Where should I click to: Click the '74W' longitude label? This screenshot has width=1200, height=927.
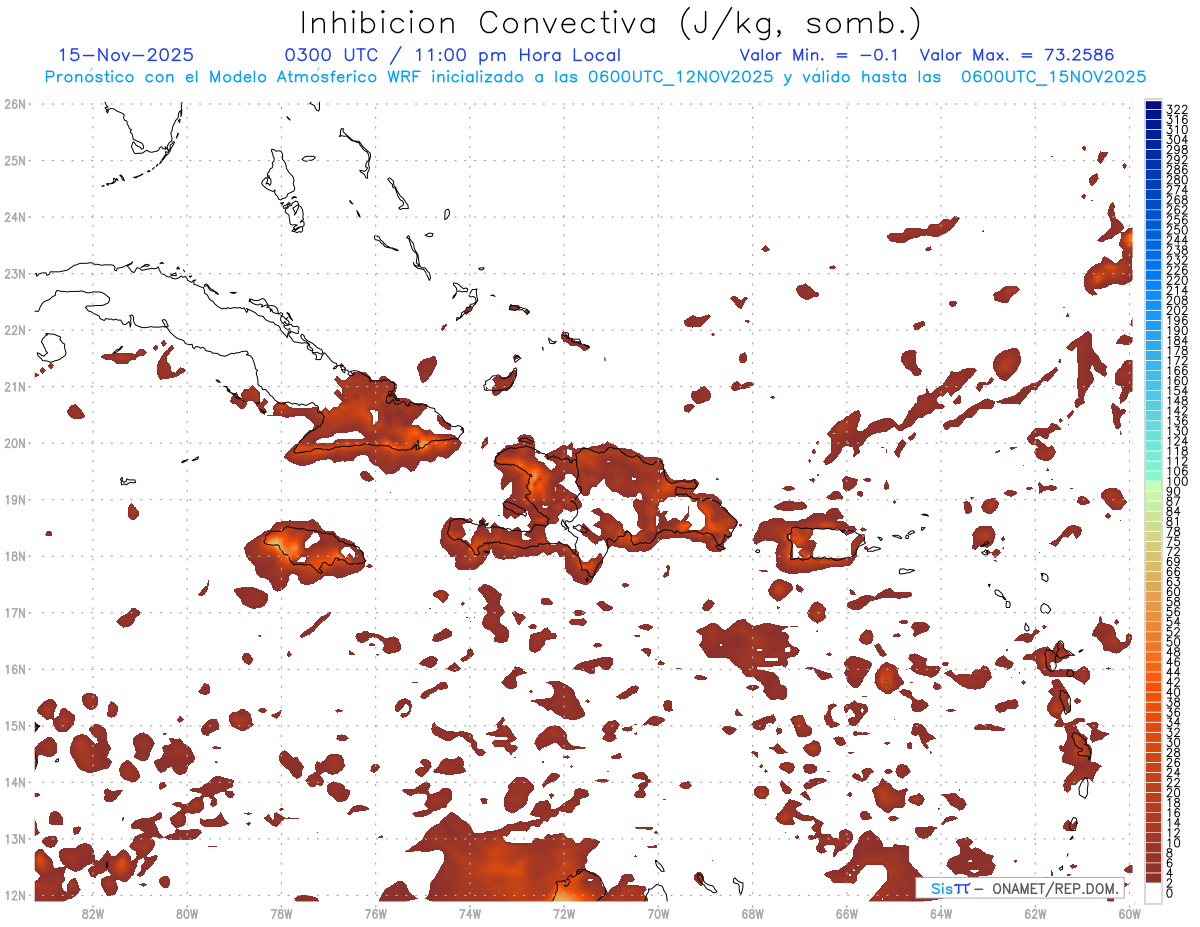(x=469, y=913)
